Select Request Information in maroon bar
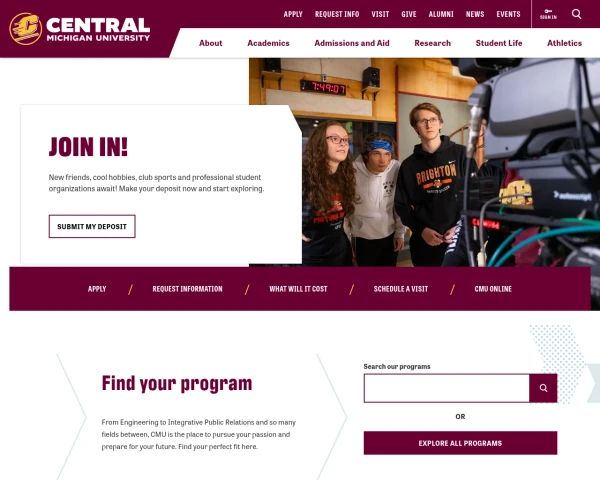 pyautogui.click(x=188, y=289)
